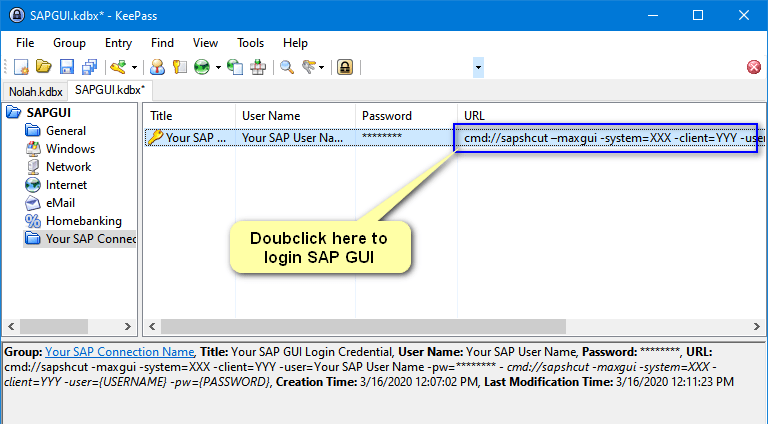The width and height of the screenshot is (768, 424).
Task: Open the Entry menu
Action: (x=118, y=43)
